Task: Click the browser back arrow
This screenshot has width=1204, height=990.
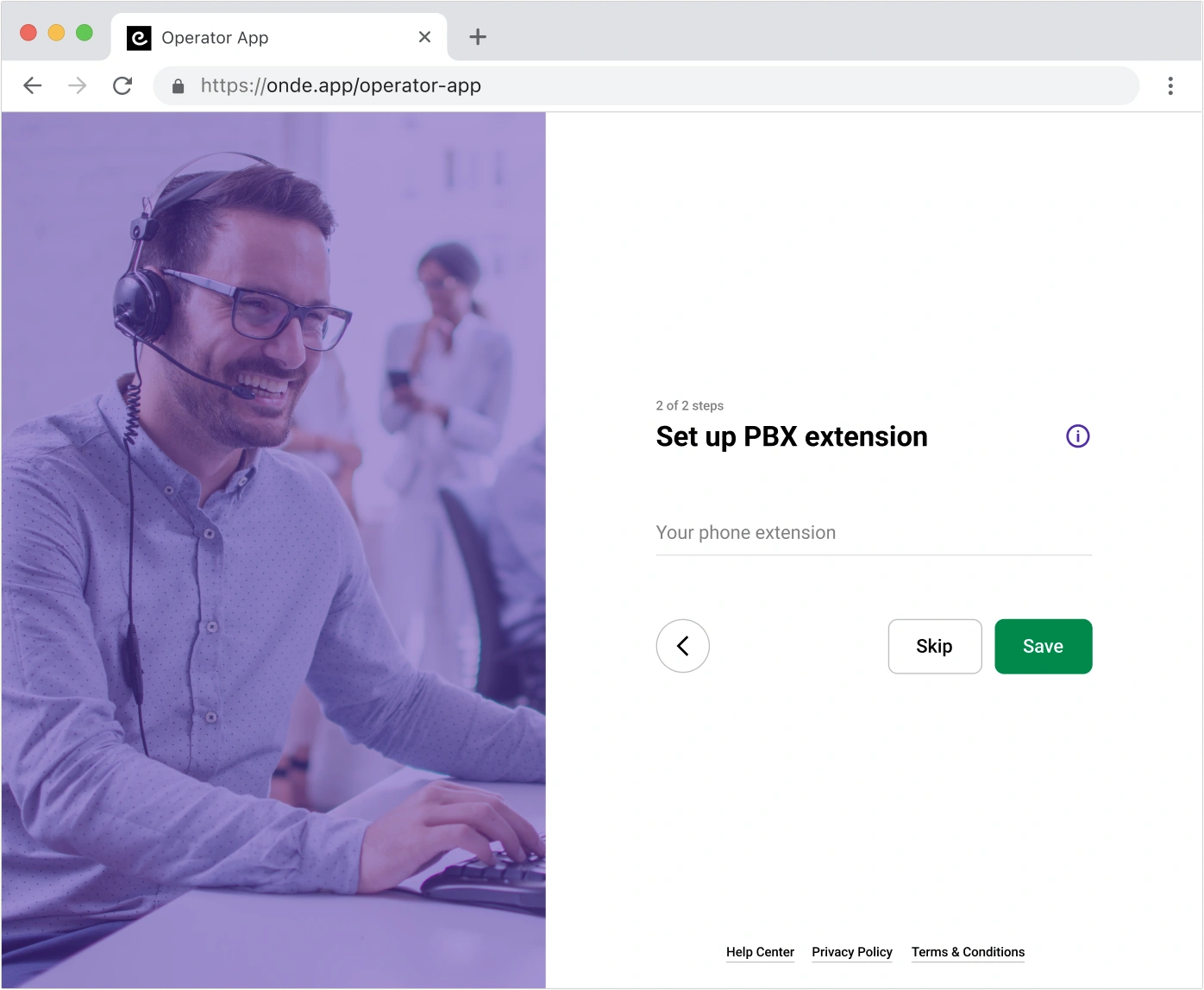Action: coord(33,85)
